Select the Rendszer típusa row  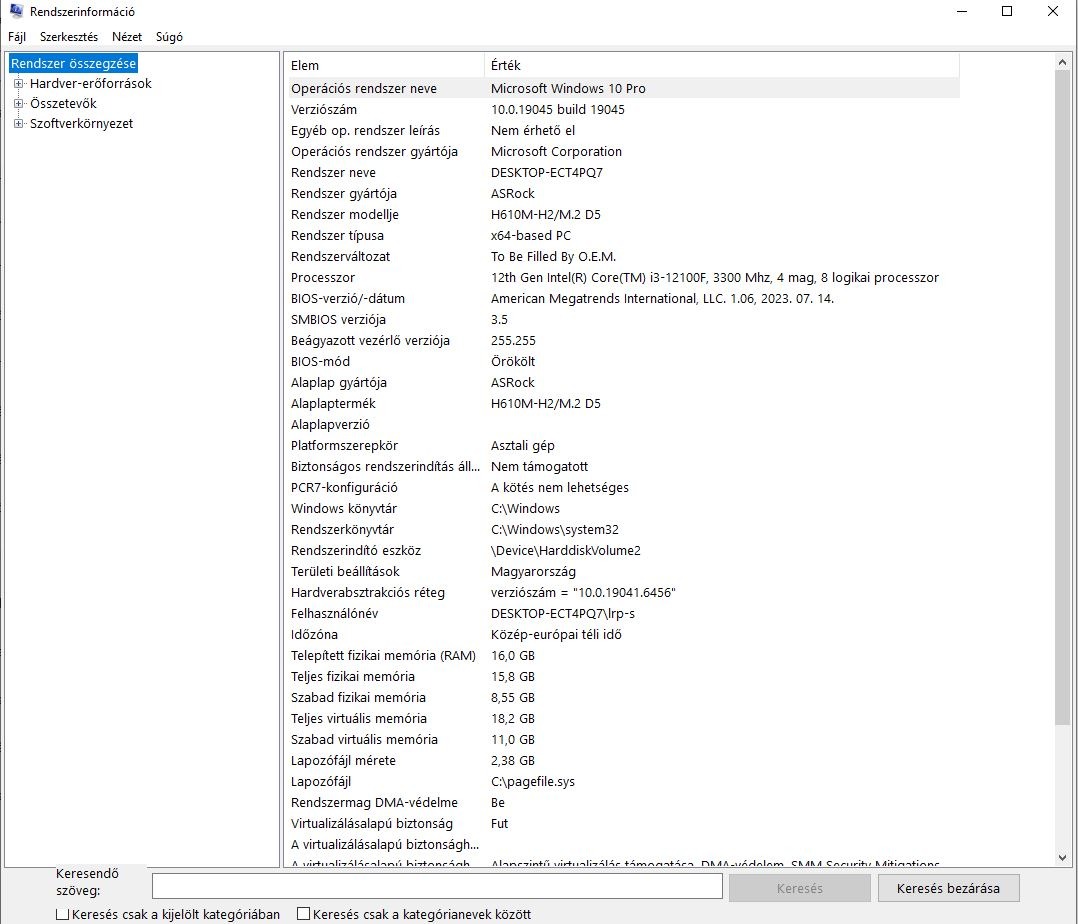pyautogui.click(x=622, y=236)
